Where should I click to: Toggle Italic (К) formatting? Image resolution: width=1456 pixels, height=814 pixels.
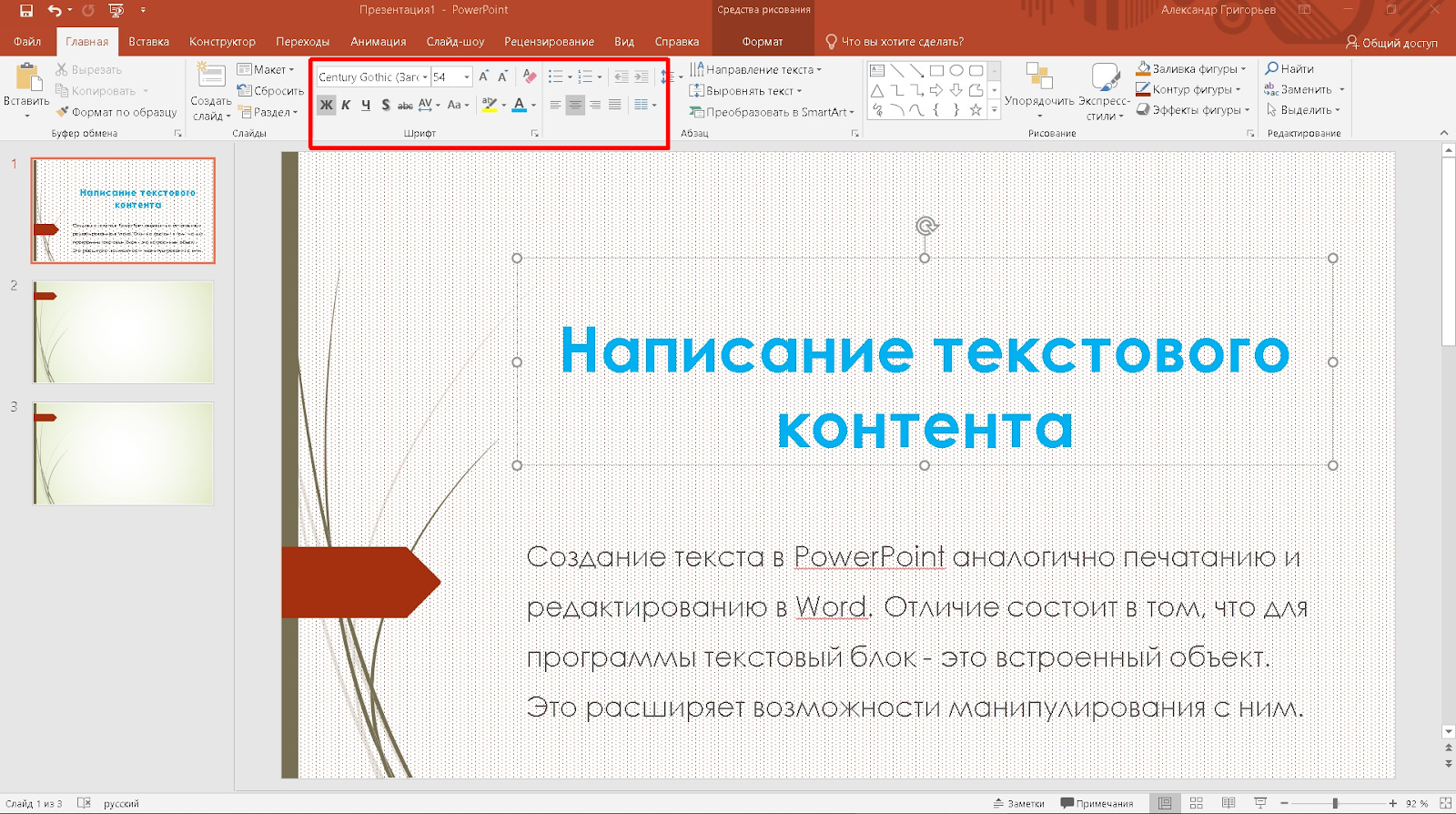(346, 106)
